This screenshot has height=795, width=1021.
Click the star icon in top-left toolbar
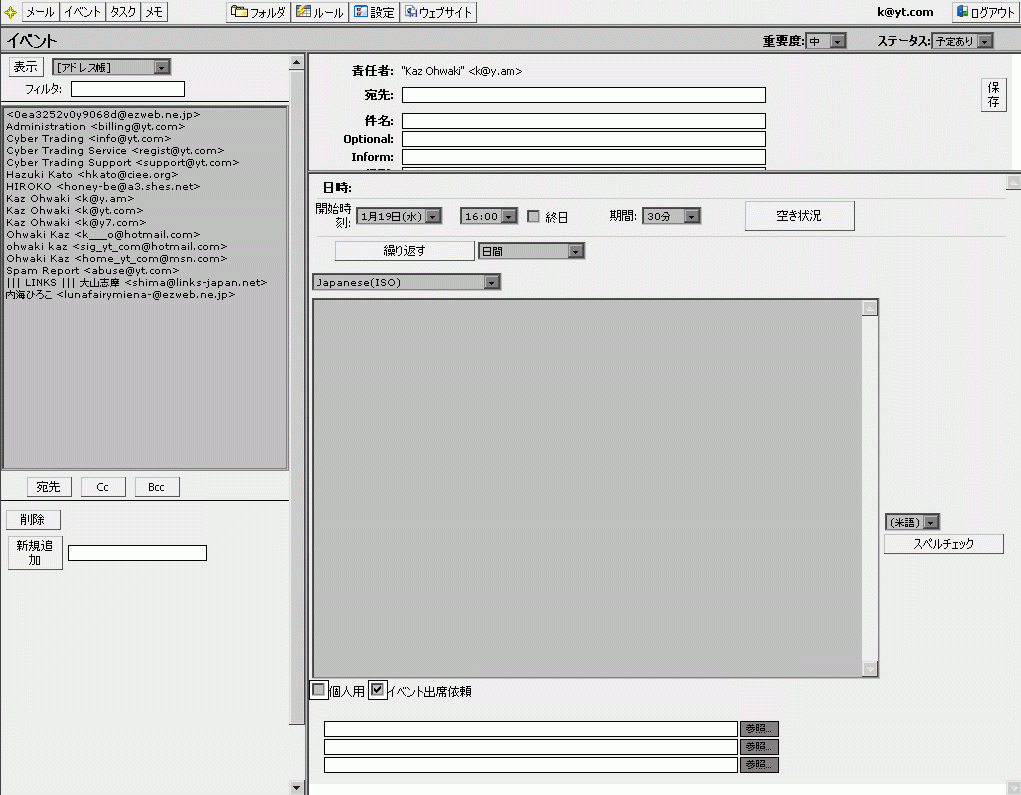click(11, 13)
